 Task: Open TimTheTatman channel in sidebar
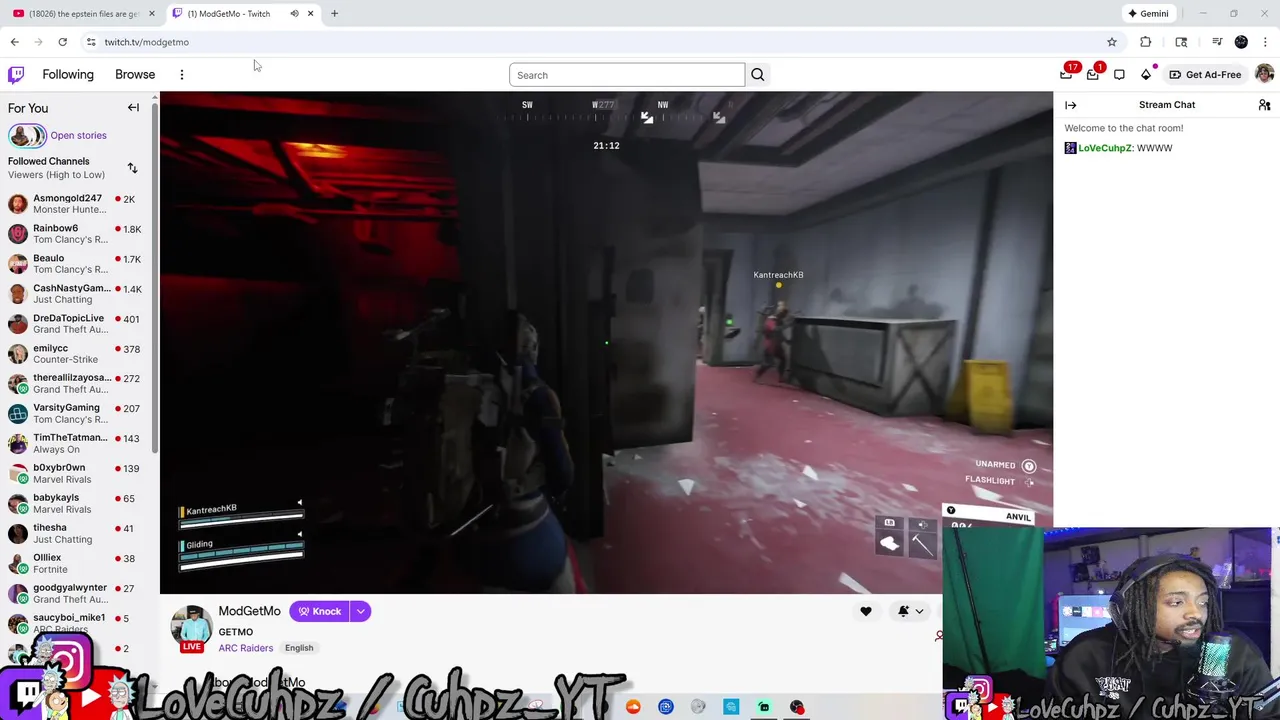75,444
